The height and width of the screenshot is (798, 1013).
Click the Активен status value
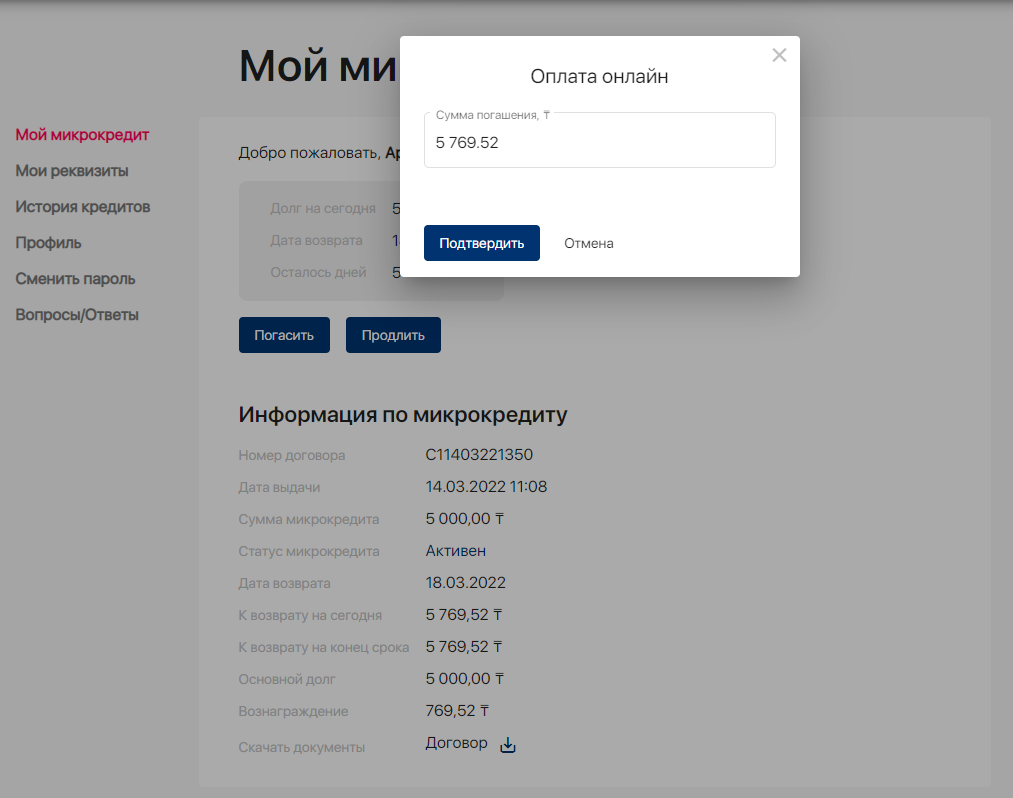455,551
